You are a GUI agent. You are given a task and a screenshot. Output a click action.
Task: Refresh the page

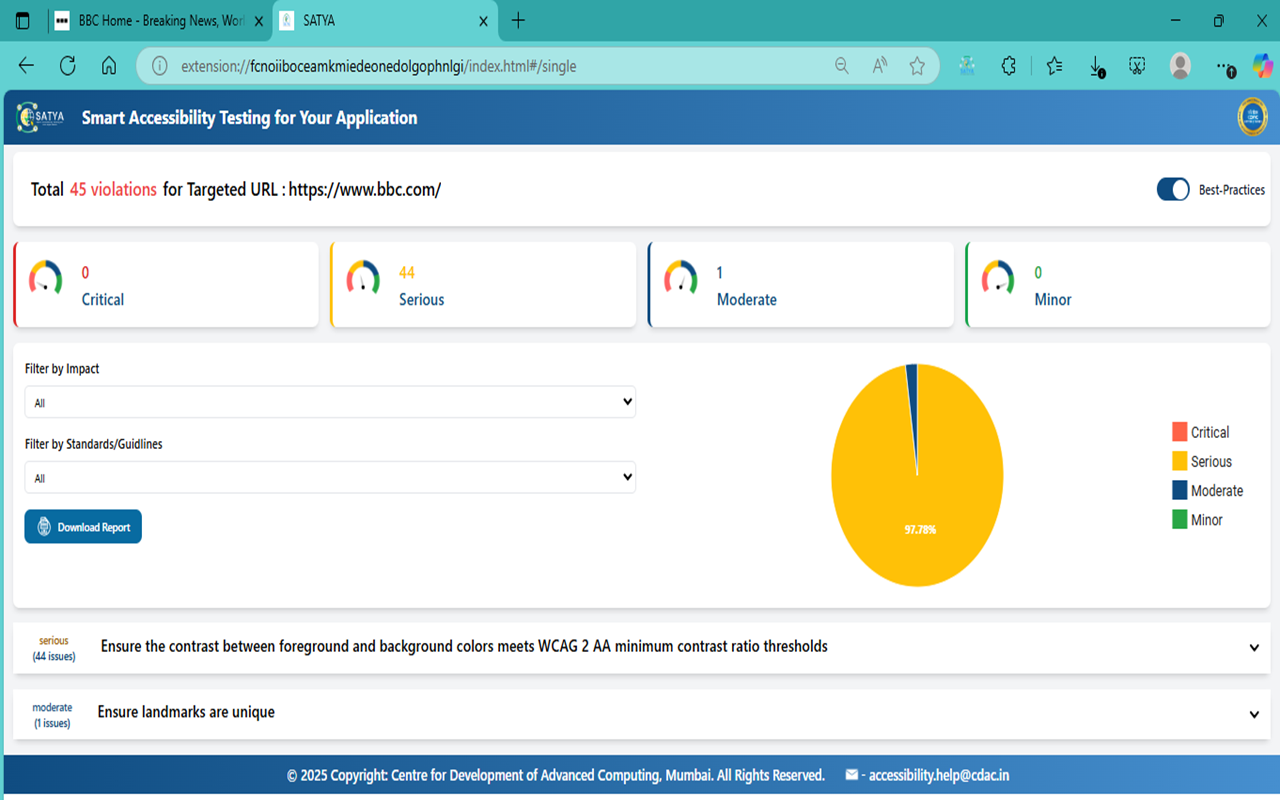tap(68, 66)
